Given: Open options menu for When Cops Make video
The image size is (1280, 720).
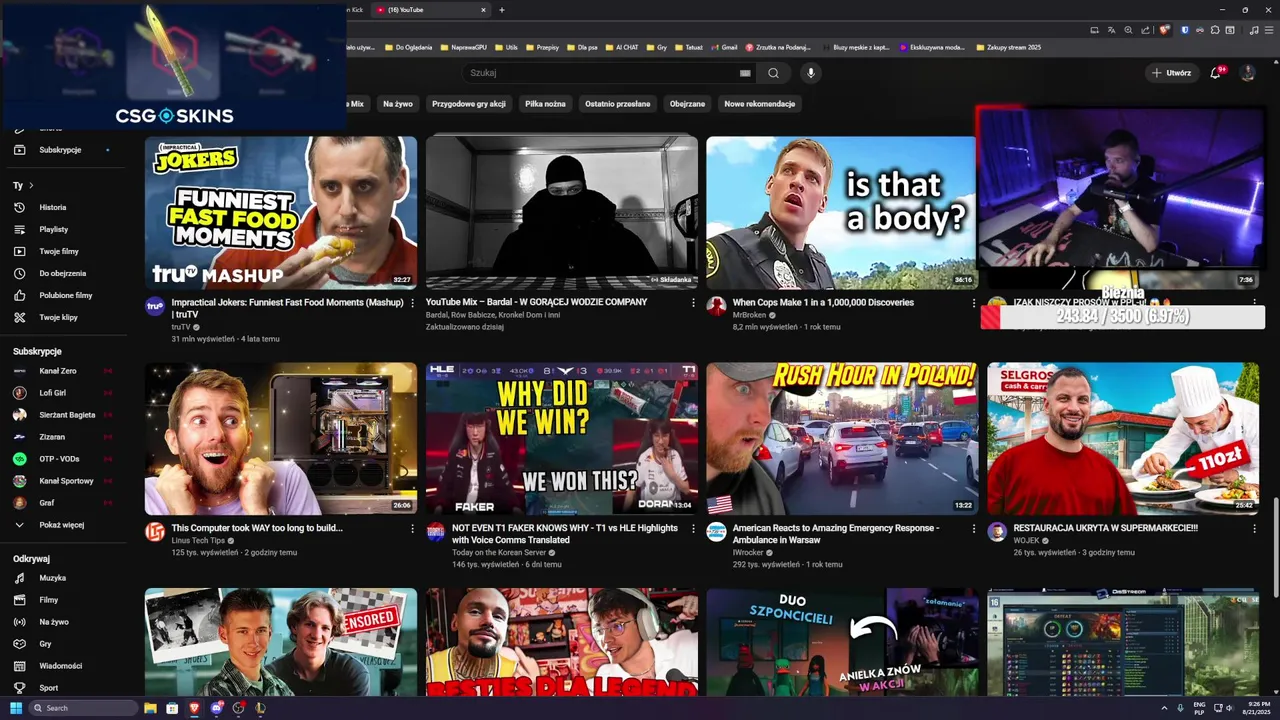Looking at the screenshot, I should (974, 303).
